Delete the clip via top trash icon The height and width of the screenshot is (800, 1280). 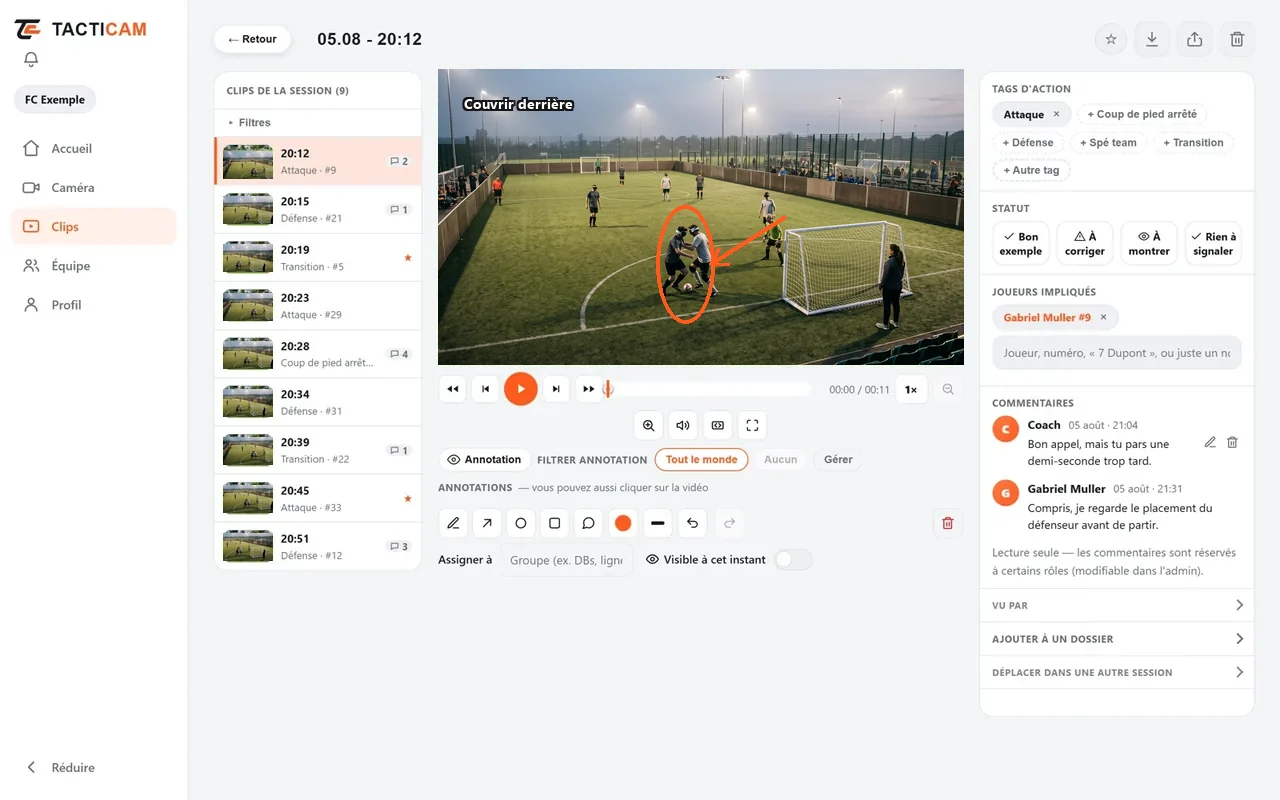(x=1237, y=39)
